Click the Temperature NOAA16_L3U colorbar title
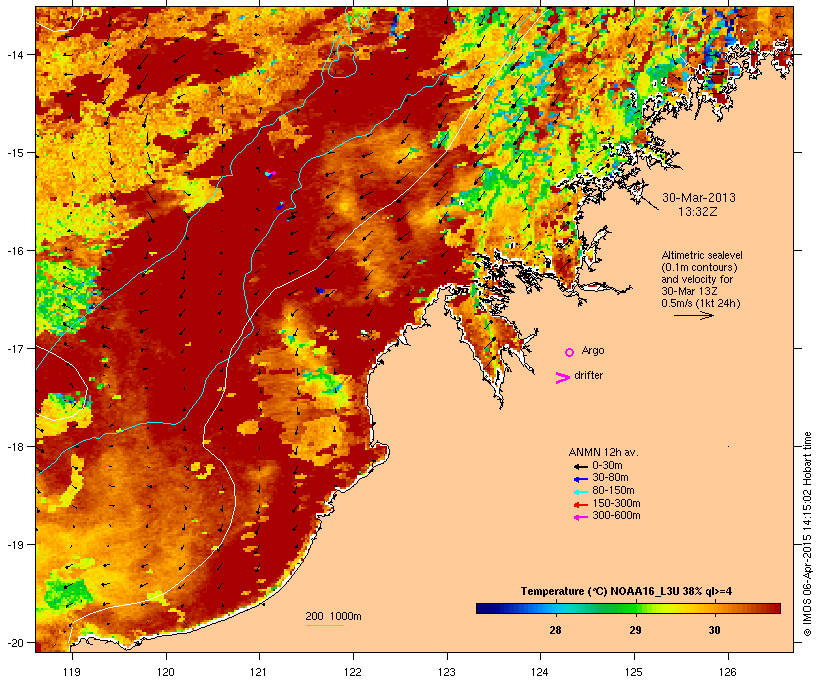Image resolution: width=820 pixels, height=680 pixels. pyautogui.click(x=626, y=592)
